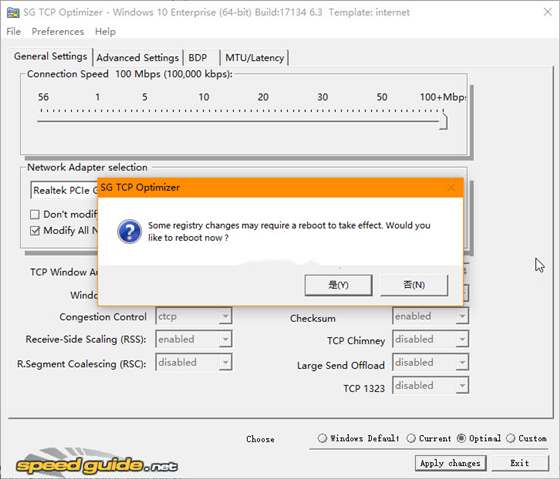Click the Connection Speed slider thumb
560x479 pixels.
point(443,121)
